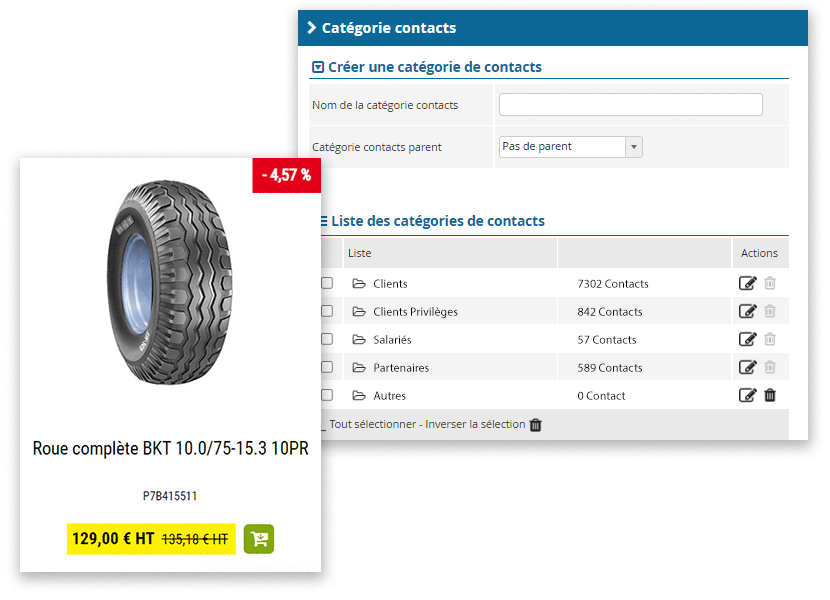
Task: Click the 589 Contacts count
Action: (610, 368)
